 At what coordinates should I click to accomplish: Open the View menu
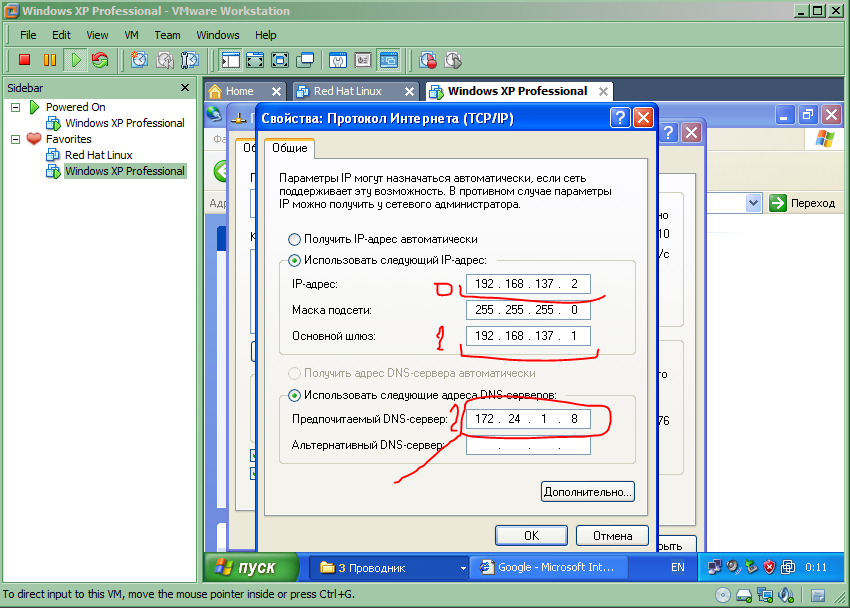point(97,35)
